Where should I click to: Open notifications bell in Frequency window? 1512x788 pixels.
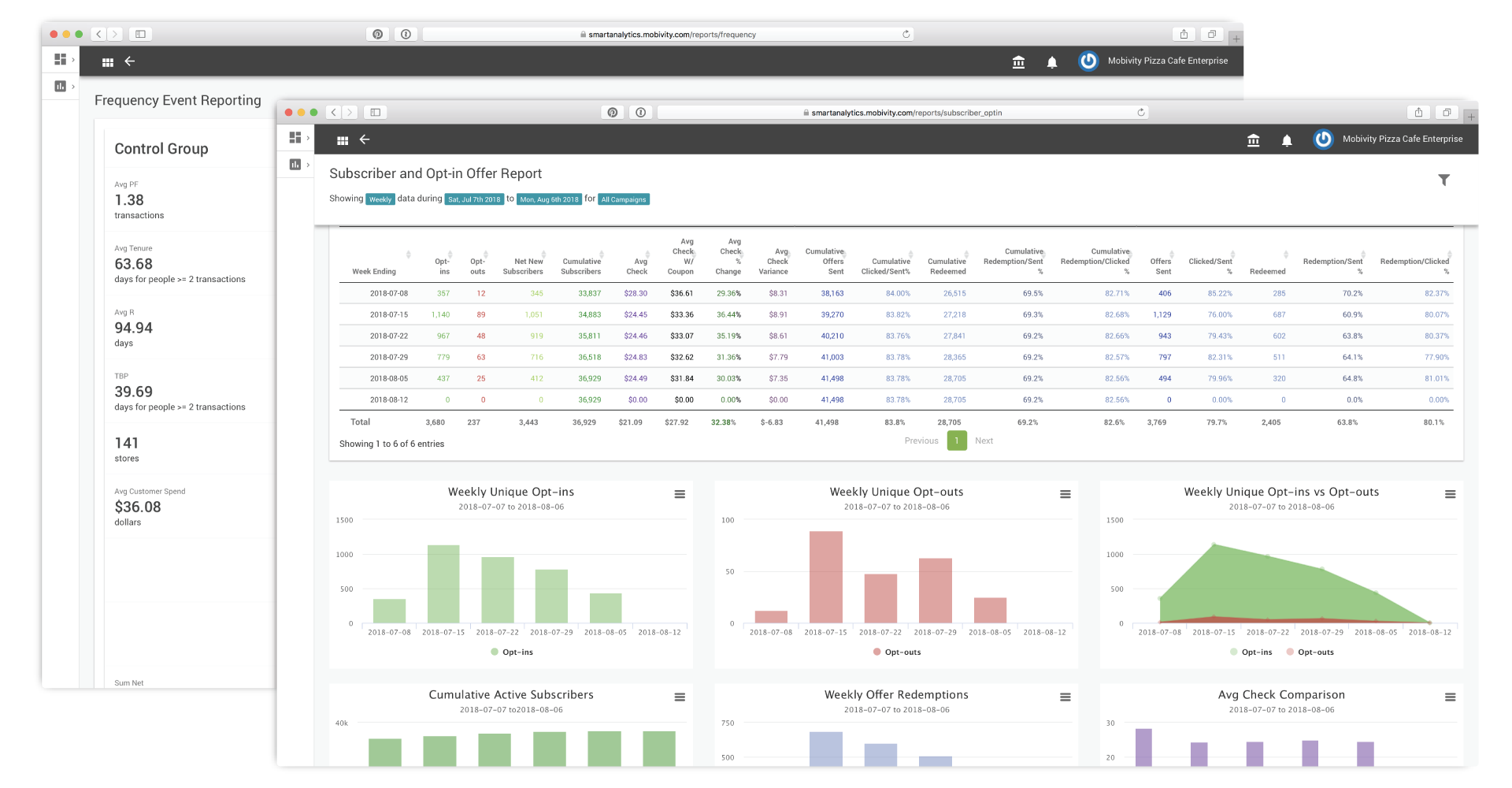coord(1052,62)
